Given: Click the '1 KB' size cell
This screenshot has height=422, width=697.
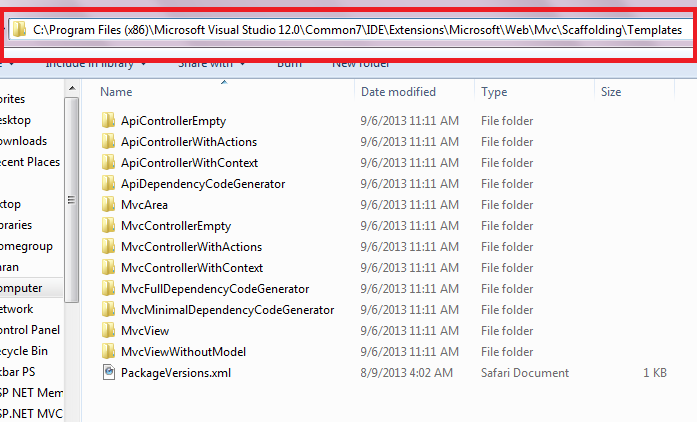Looking at the screenshot, I should 655,373.
